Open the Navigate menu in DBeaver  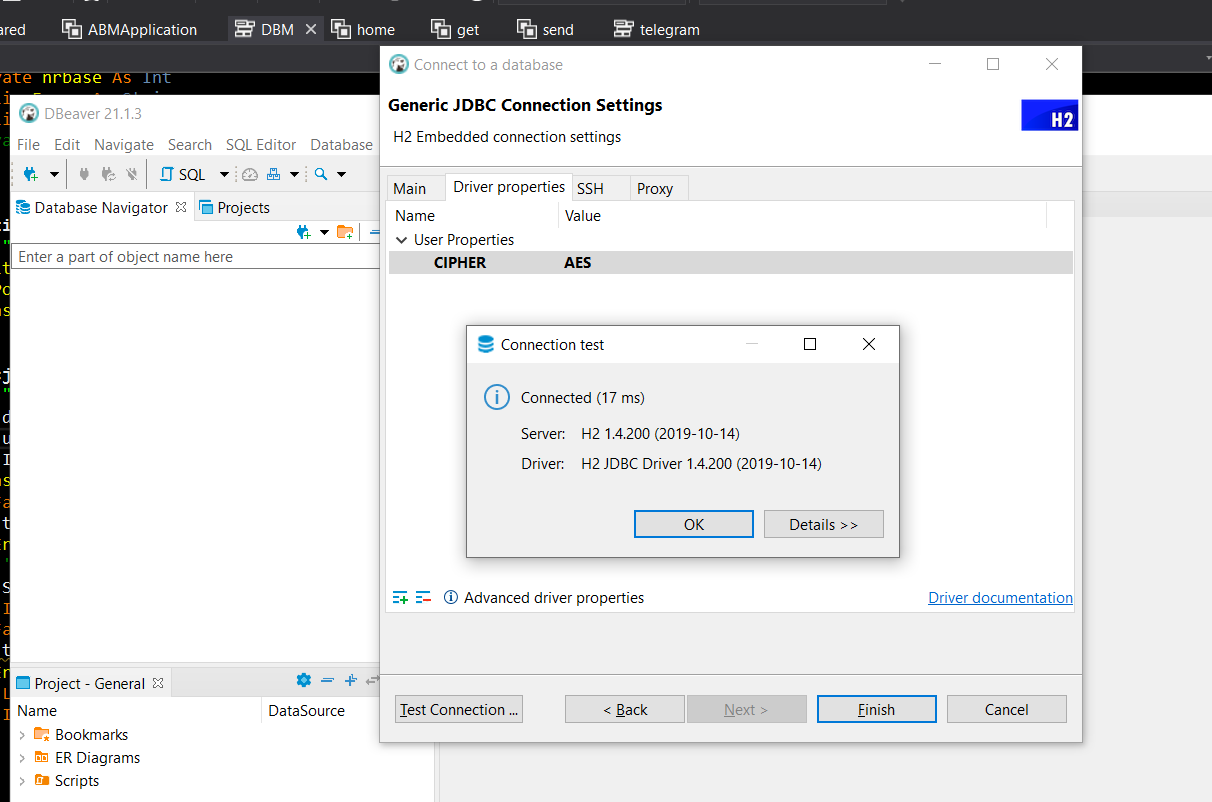[124, 144]
